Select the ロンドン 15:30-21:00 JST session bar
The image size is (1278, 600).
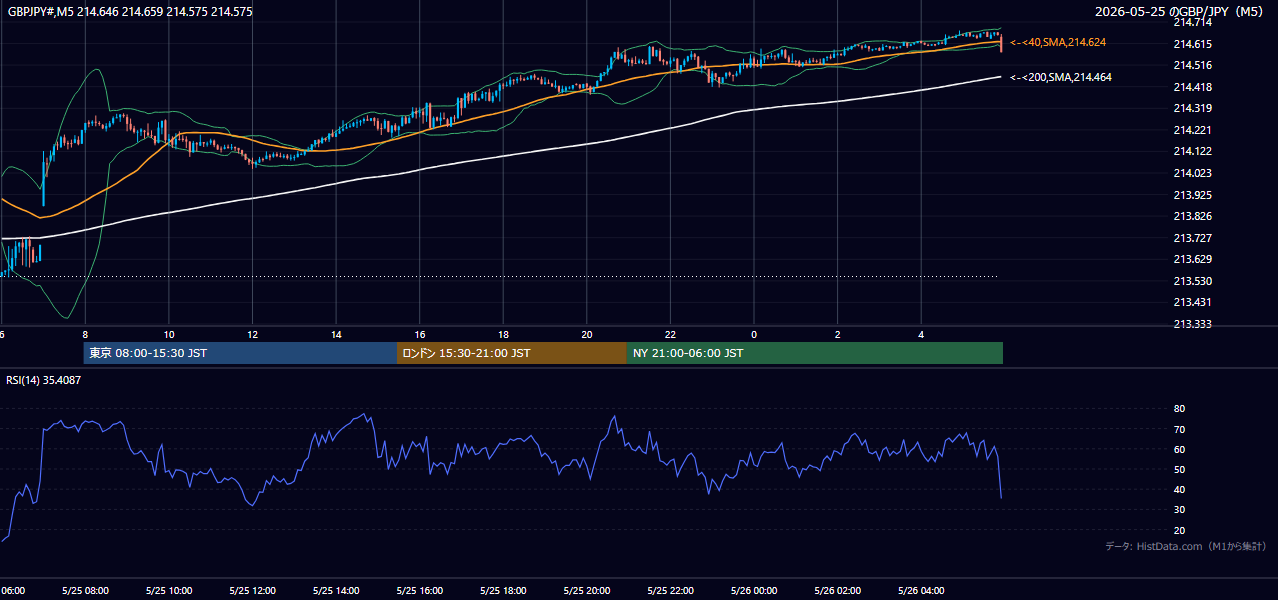pos(512,353)
